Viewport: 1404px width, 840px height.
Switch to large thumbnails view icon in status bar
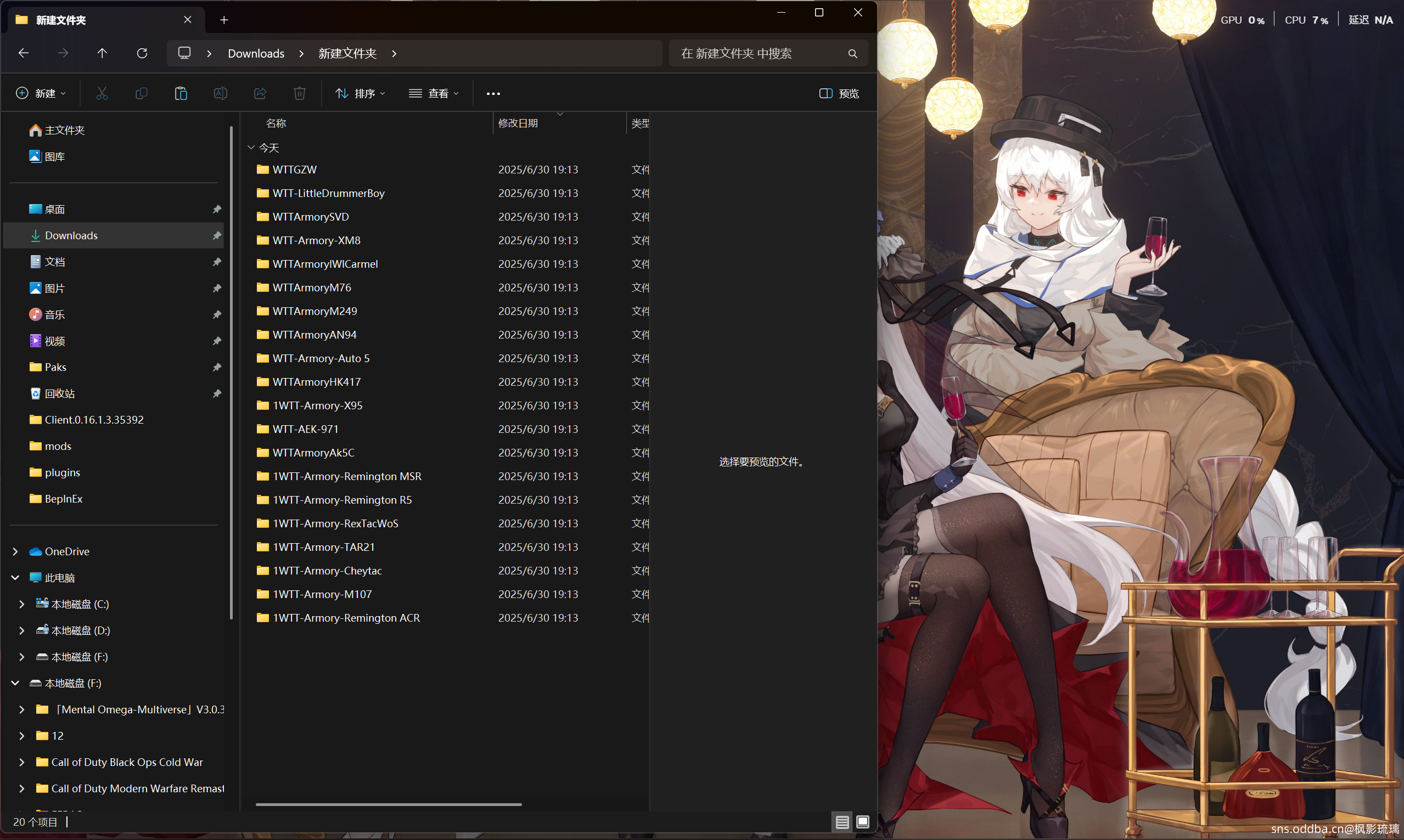pos(863,822)
